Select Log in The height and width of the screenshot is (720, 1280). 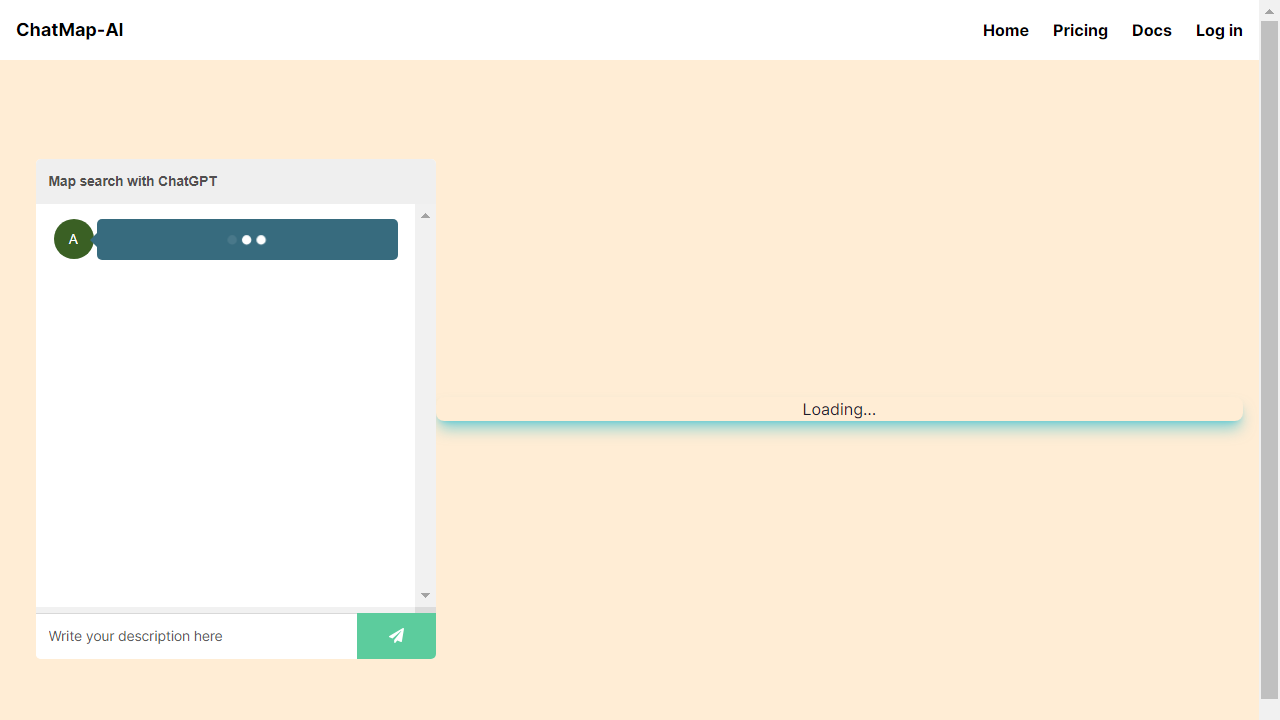click(x=1219, y=30)
